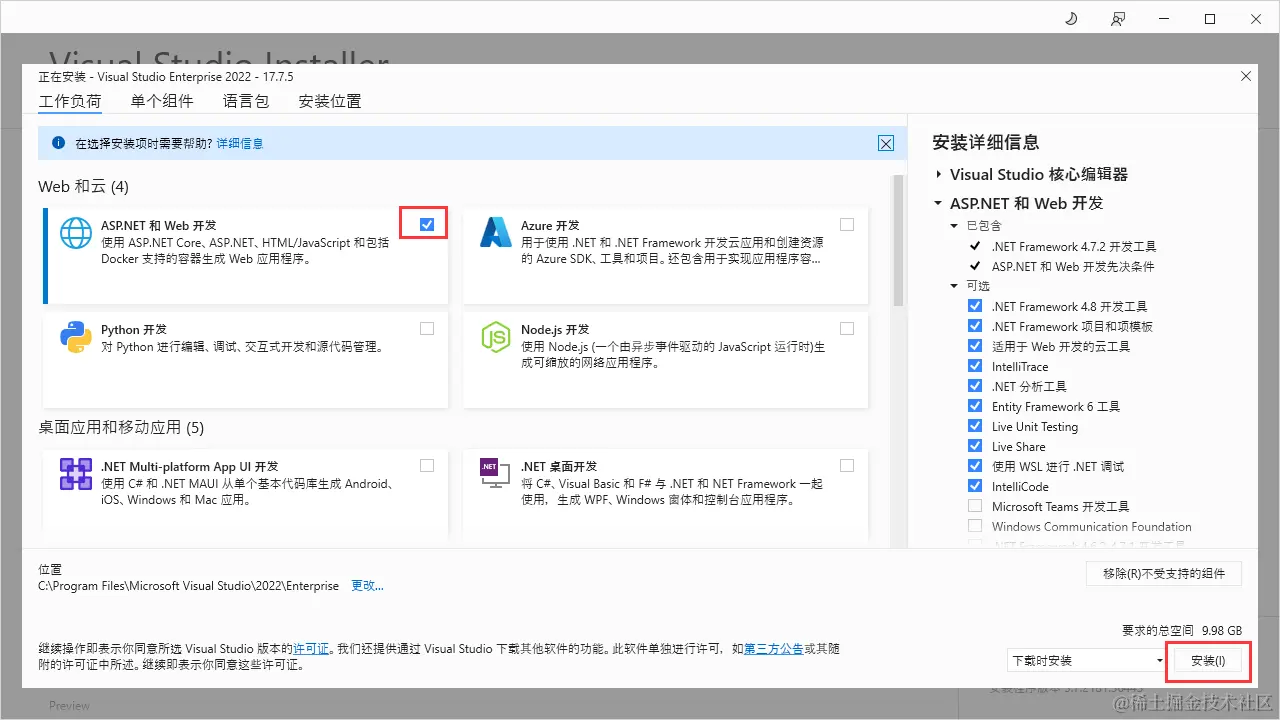Go to the 语言包 tab

tap(246, 101)
